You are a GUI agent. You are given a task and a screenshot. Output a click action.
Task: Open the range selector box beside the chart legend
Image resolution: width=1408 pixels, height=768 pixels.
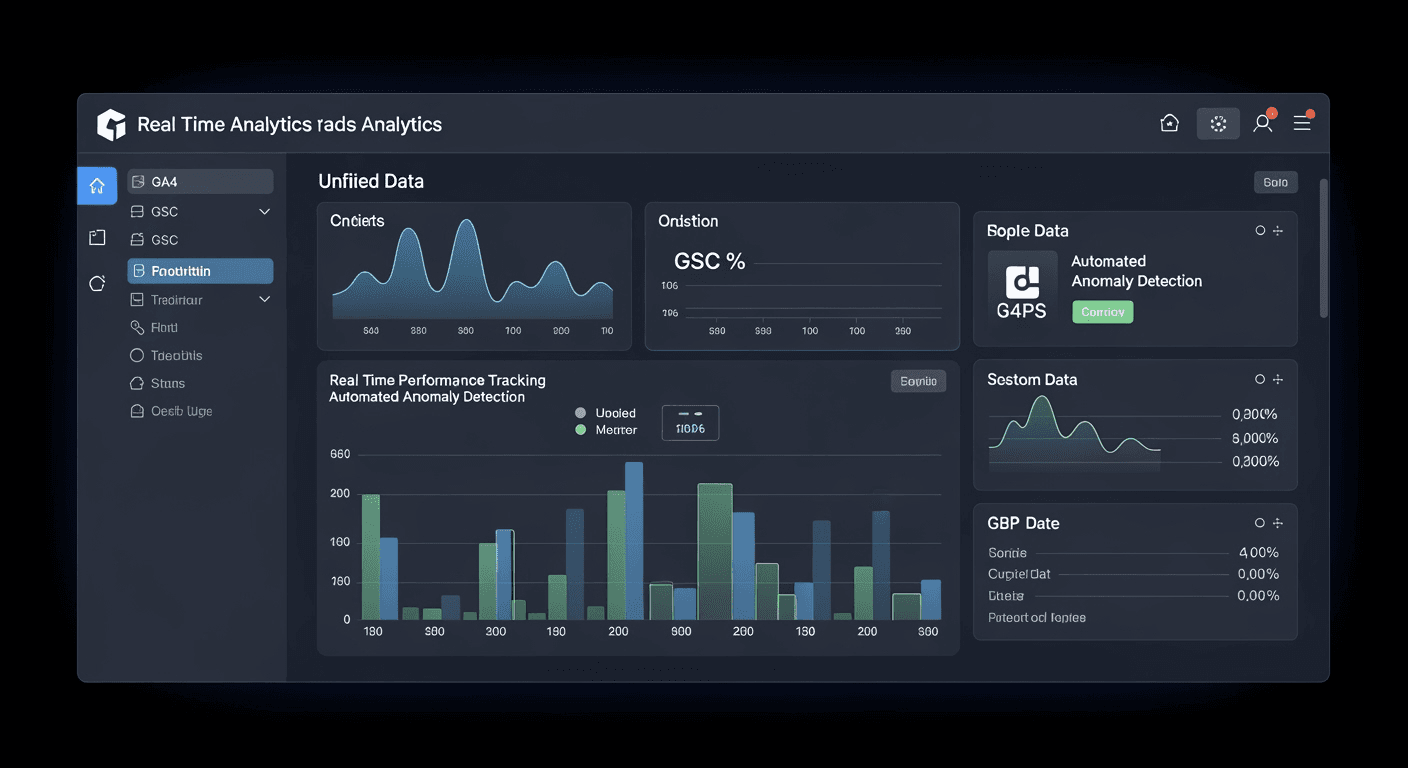click(x=690, y=422)
